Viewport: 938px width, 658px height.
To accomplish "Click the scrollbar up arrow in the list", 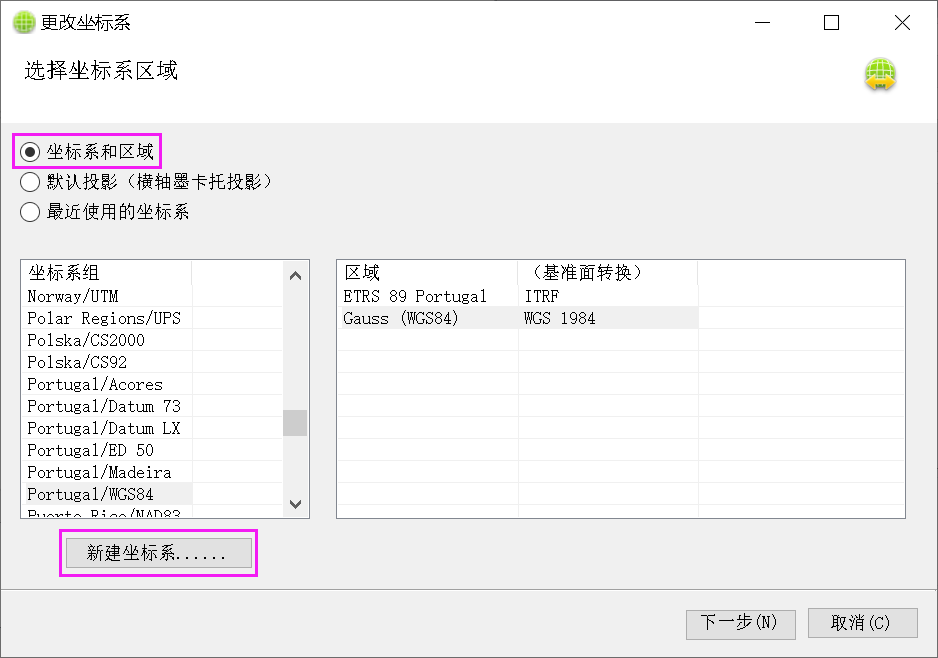I will pos(295,275).
